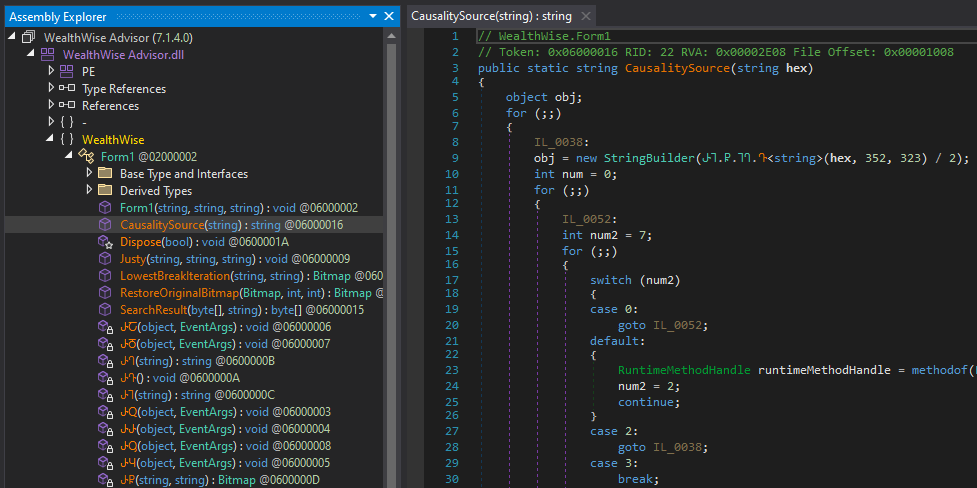977x488 pixels.
Task: Click the Type References node icon
Action: click(x=67, y=89)
